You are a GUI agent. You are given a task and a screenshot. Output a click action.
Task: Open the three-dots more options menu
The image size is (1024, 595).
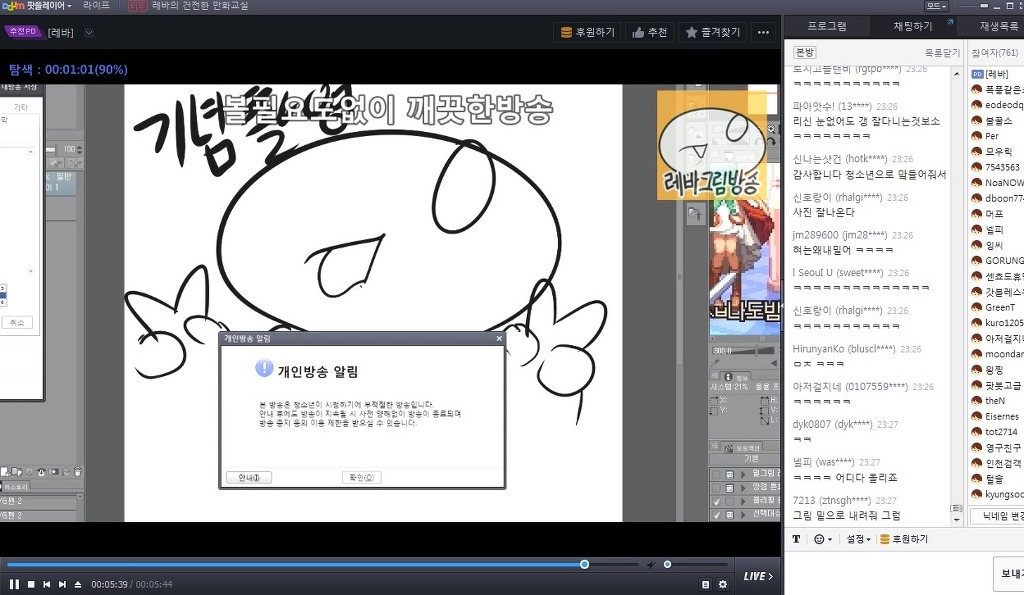pyautogui.click(x=764, y=32)
